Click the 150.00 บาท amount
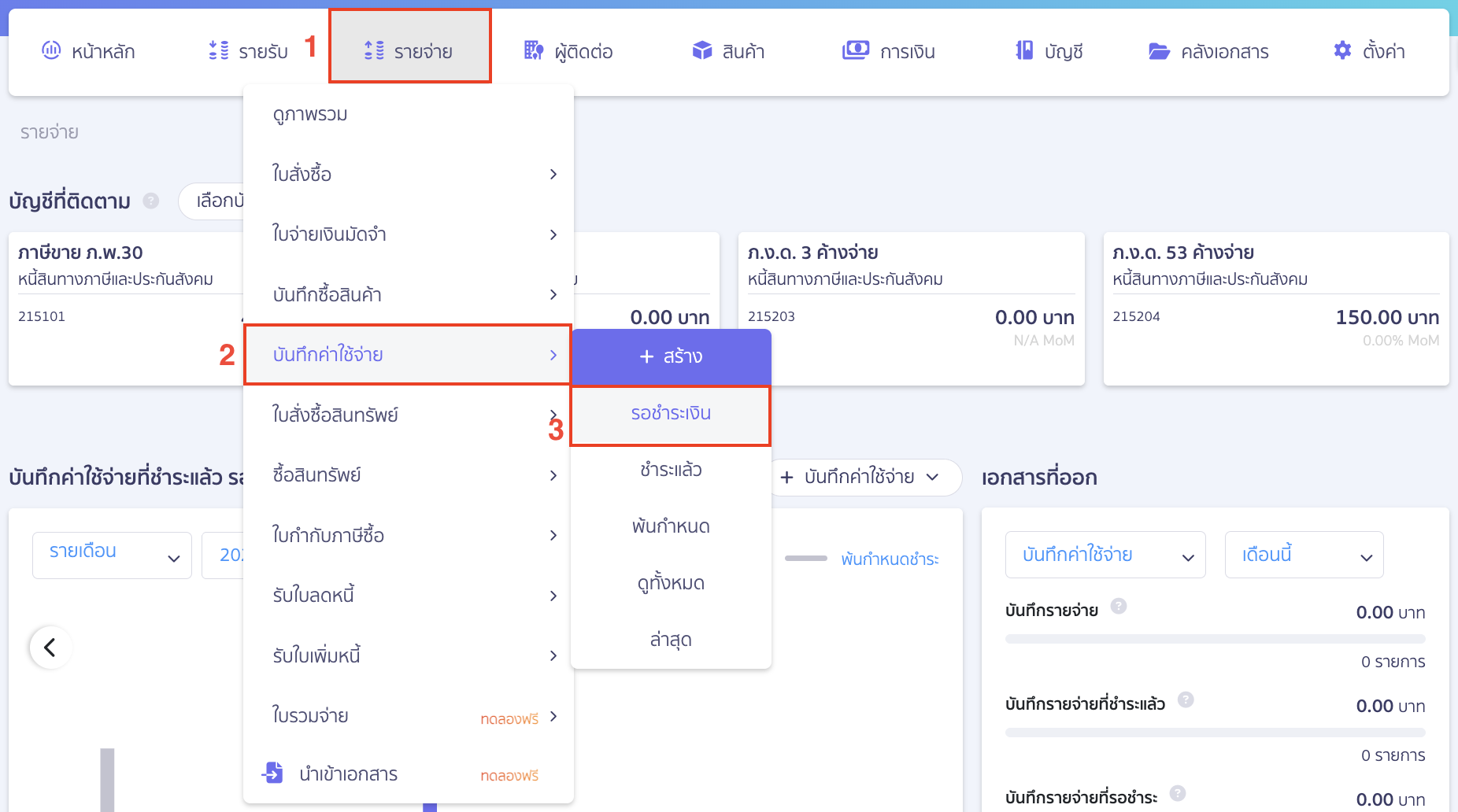 (x=1387, y=317)
